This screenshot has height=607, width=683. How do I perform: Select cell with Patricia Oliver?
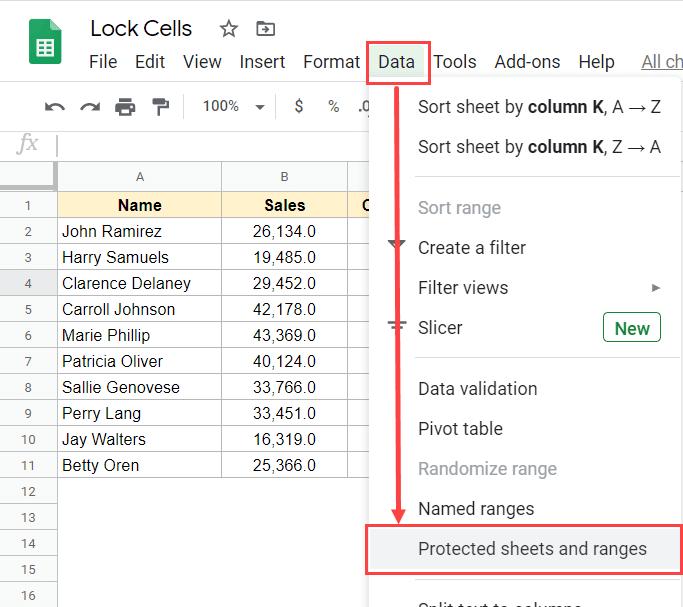[x=139, y=361]
